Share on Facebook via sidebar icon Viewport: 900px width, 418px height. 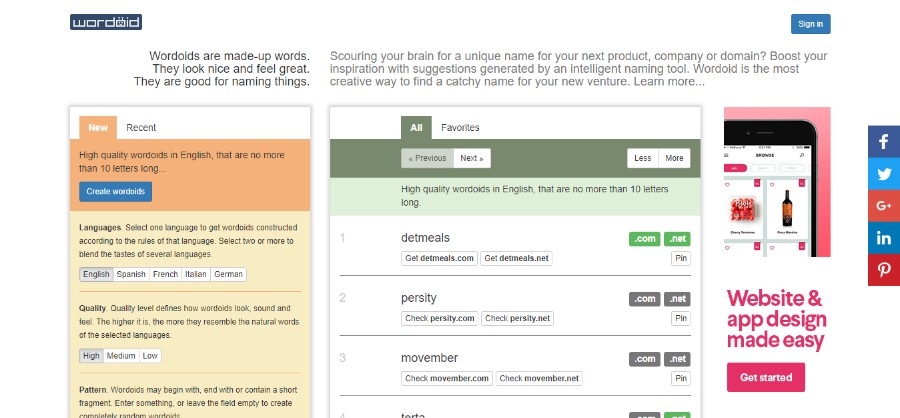(x=883, y=141)
